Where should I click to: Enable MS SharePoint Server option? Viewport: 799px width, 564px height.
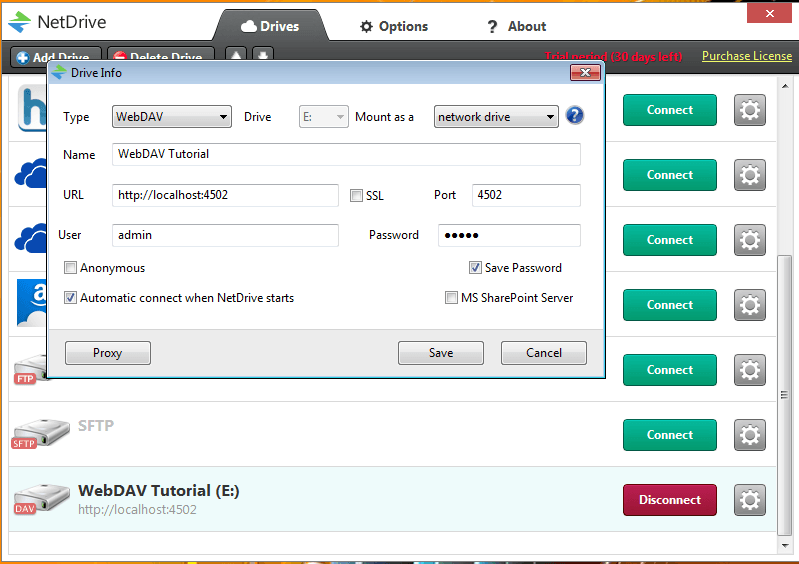(451, 298)
